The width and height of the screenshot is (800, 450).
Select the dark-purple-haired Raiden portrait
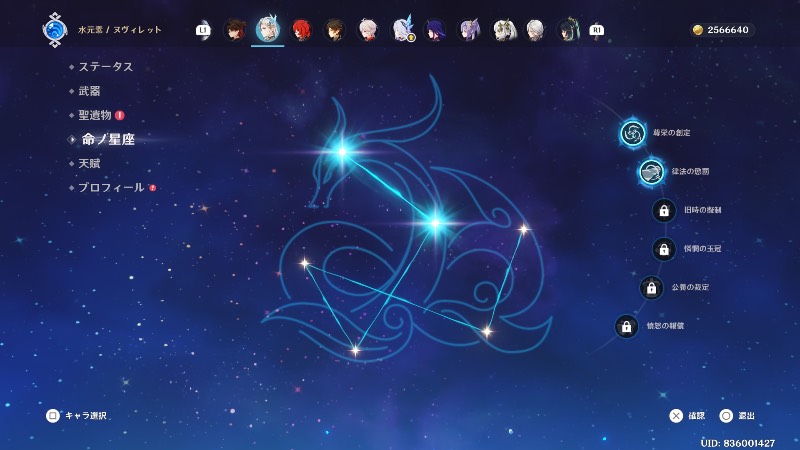pos(435,30)
